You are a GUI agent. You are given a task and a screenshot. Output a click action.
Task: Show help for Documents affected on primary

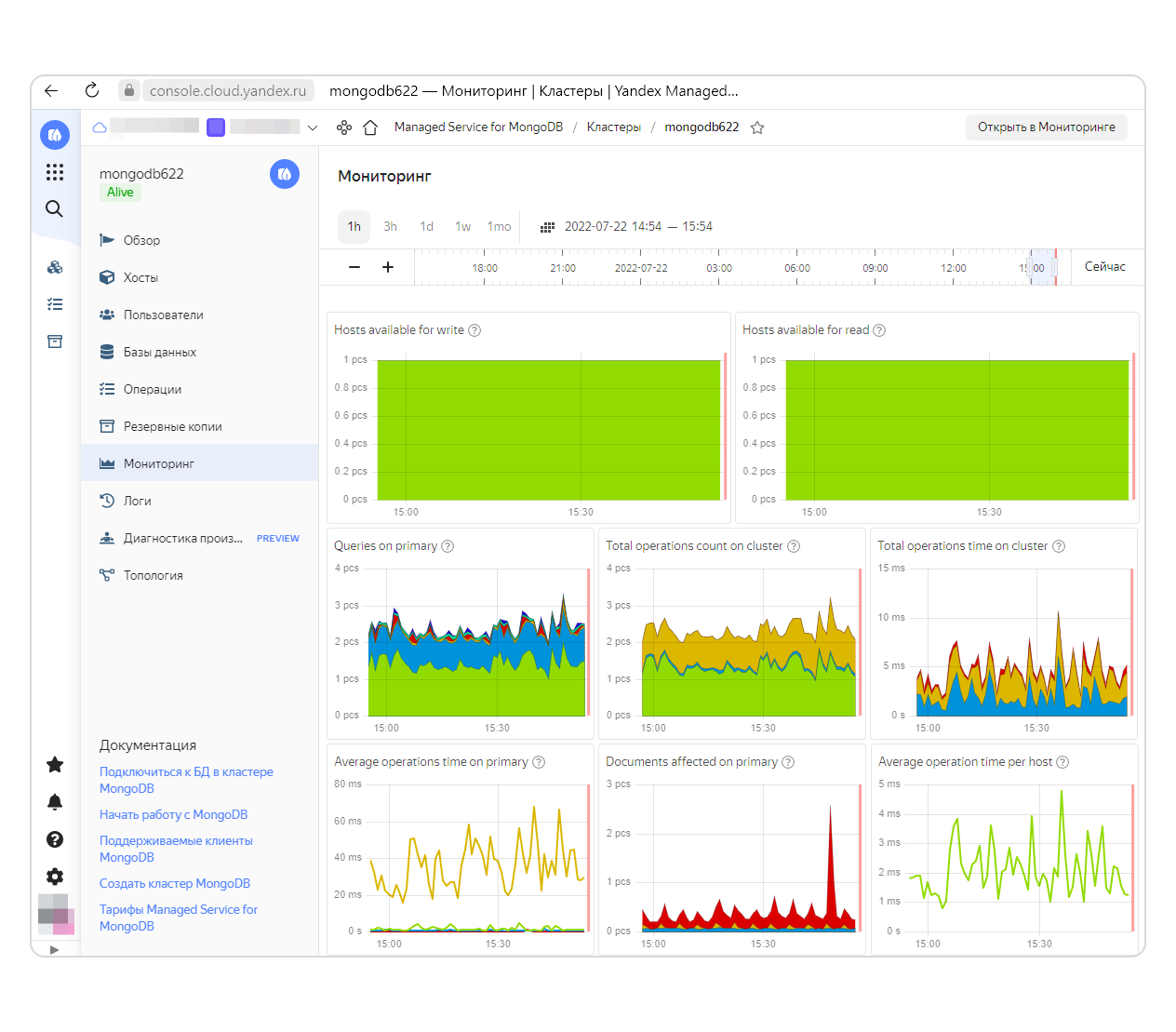click(788, 762)
